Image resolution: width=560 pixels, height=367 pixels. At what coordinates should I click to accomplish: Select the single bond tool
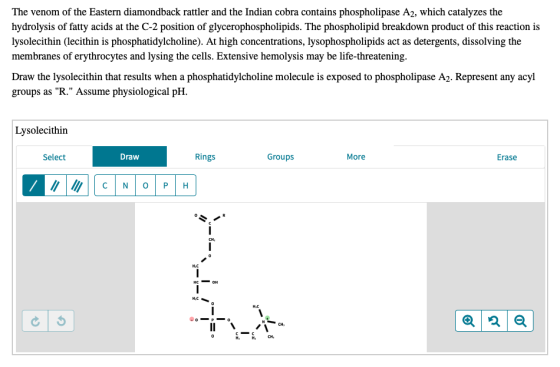(x=34, y=185)
